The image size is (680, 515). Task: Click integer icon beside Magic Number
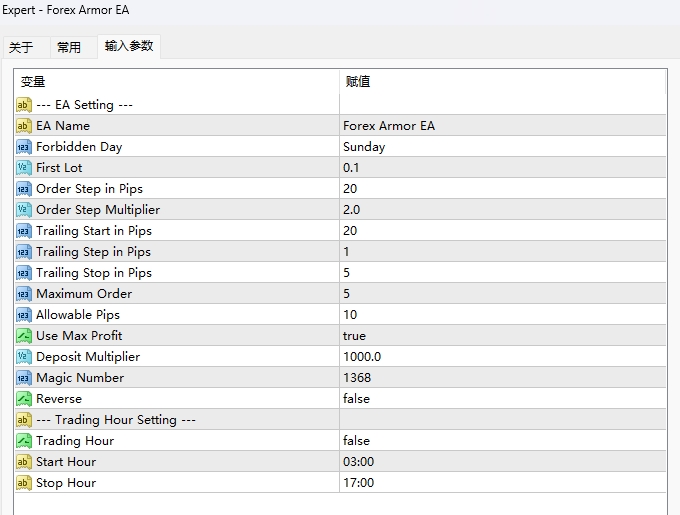[24, 378]
